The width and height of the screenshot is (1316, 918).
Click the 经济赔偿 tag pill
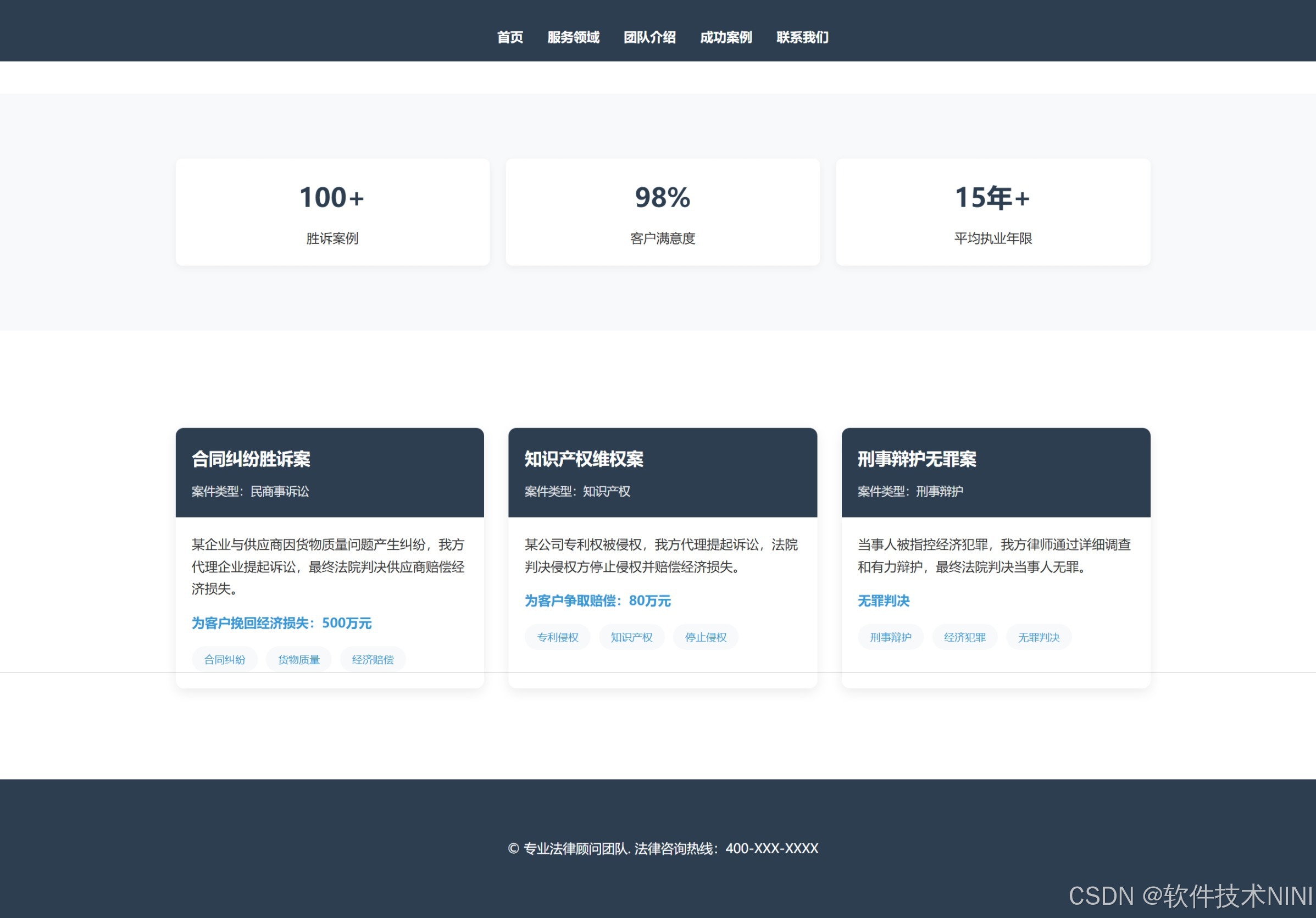click(x=373, y=660)
